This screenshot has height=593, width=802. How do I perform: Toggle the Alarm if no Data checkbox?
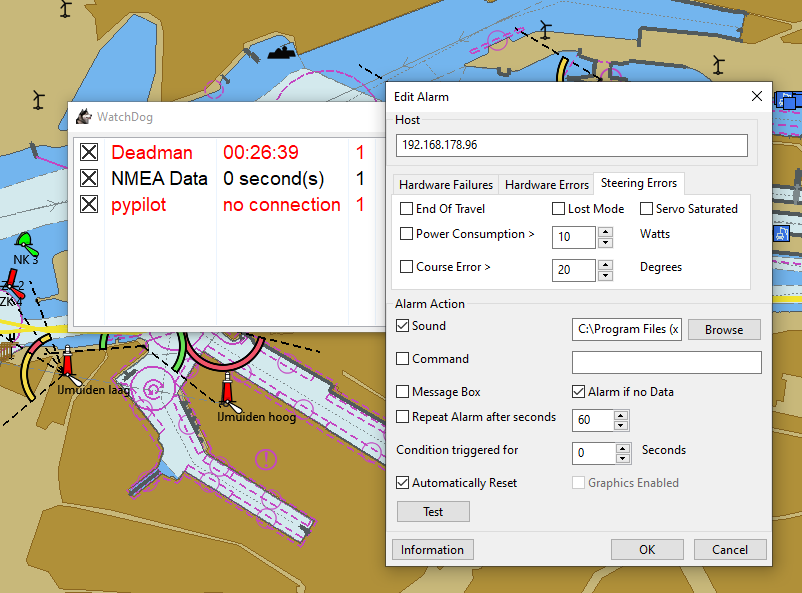[x=579, y=392]
